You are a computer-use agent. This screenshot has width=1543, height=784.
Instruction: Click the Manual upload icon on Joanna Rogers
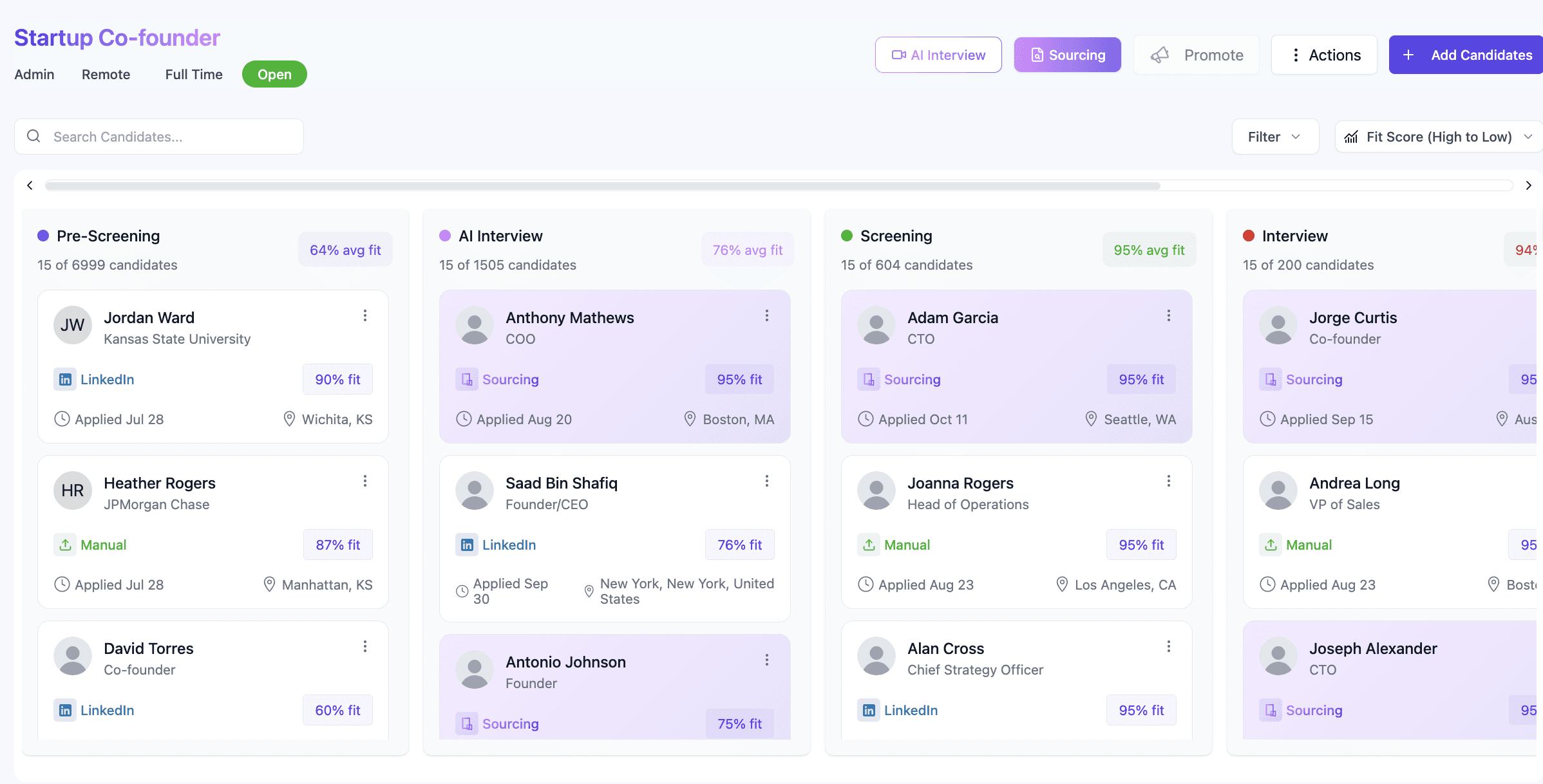click(869, 545)
